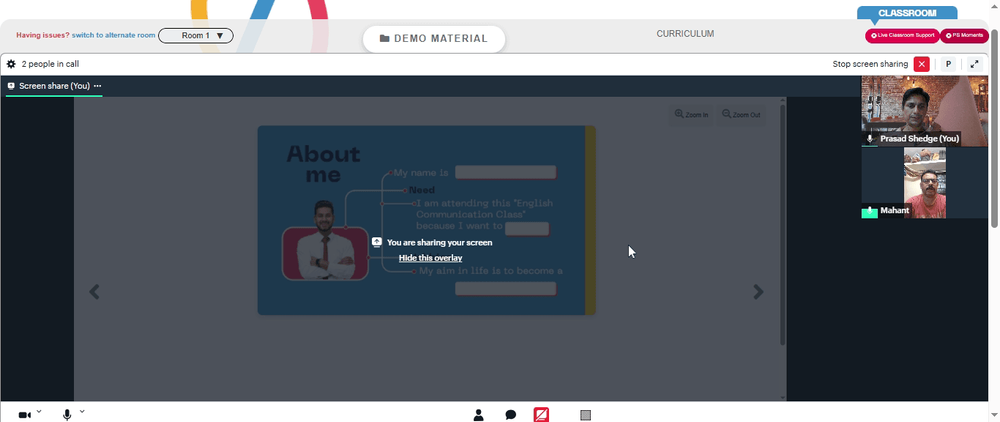Click blank field under 'My aim in life'
The image size is (1000, 422).
pos(506,289)
